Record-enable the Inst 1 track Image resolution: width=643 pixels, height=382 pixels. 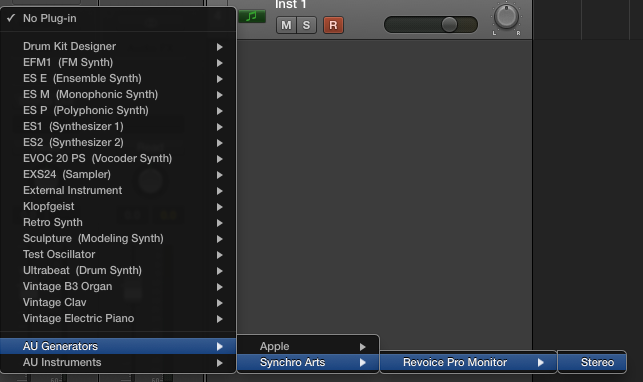coord(333,25)
